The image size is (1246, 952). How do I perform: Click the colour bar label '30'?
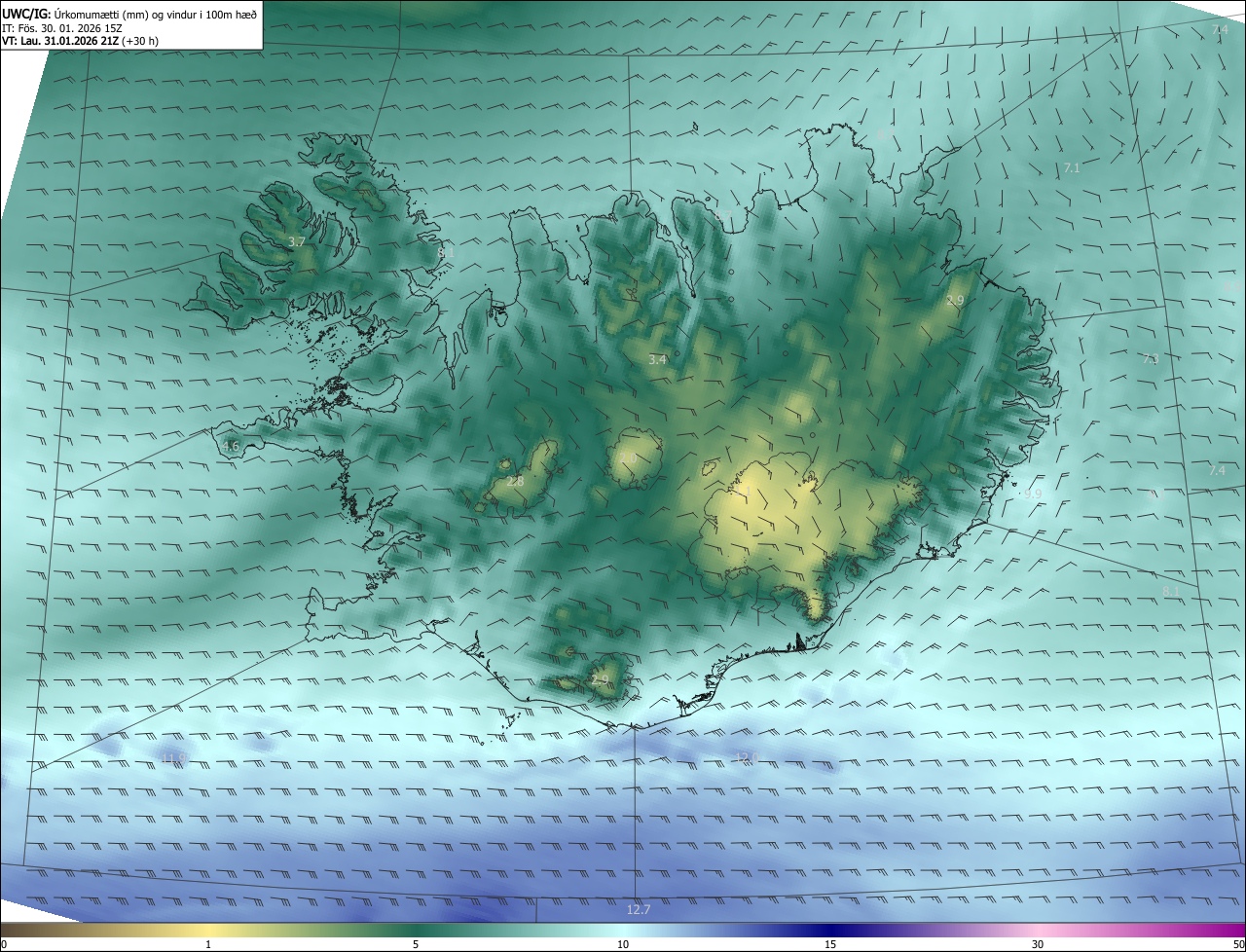tap(1038, 944)
